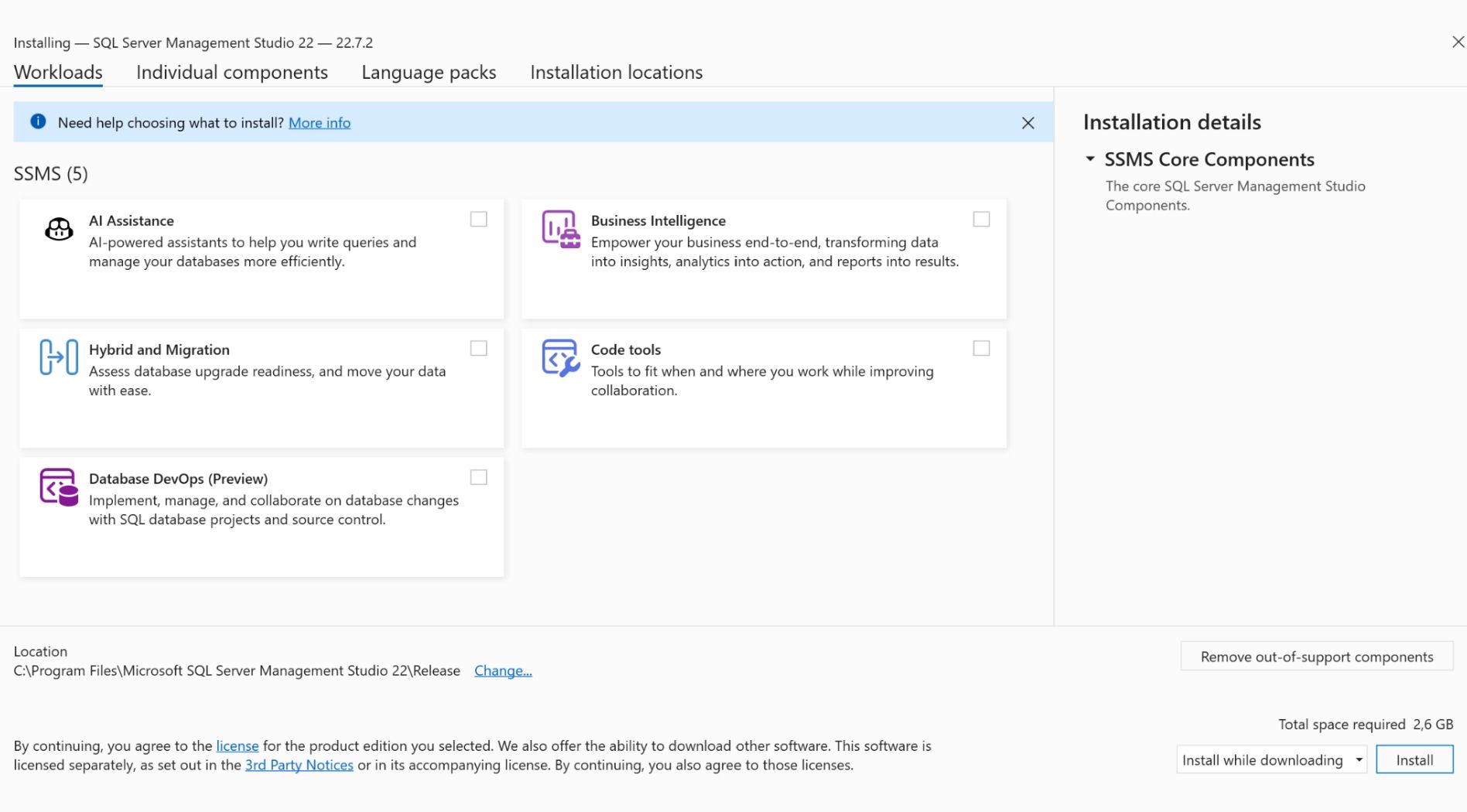Image resolution: width=1467 pixels, height=812 pixels.
Task: Click the Hybrid and Migration icon
Action: pos(59,357)
